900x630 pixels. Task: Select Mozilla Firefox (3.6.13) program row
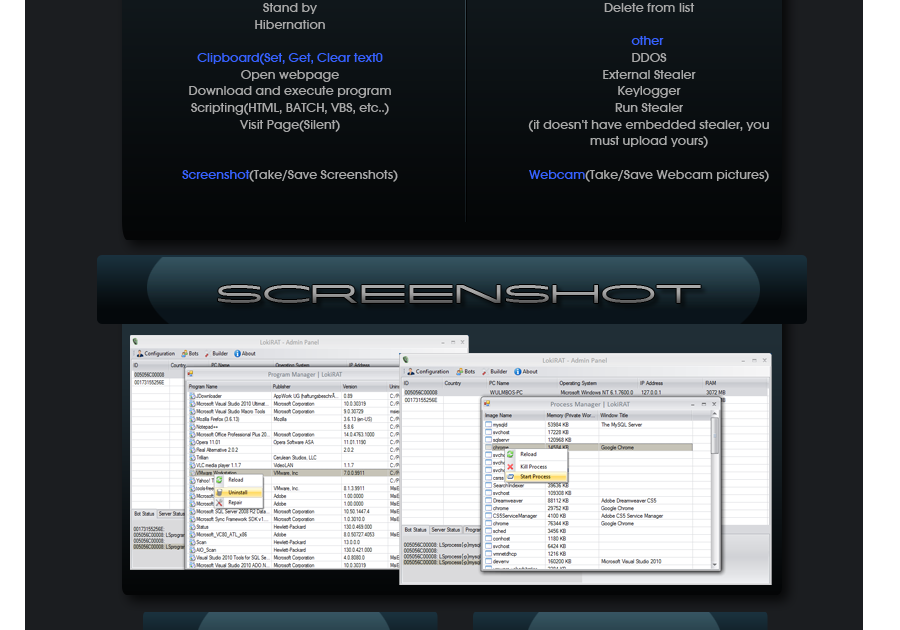[x=293, y=419]
